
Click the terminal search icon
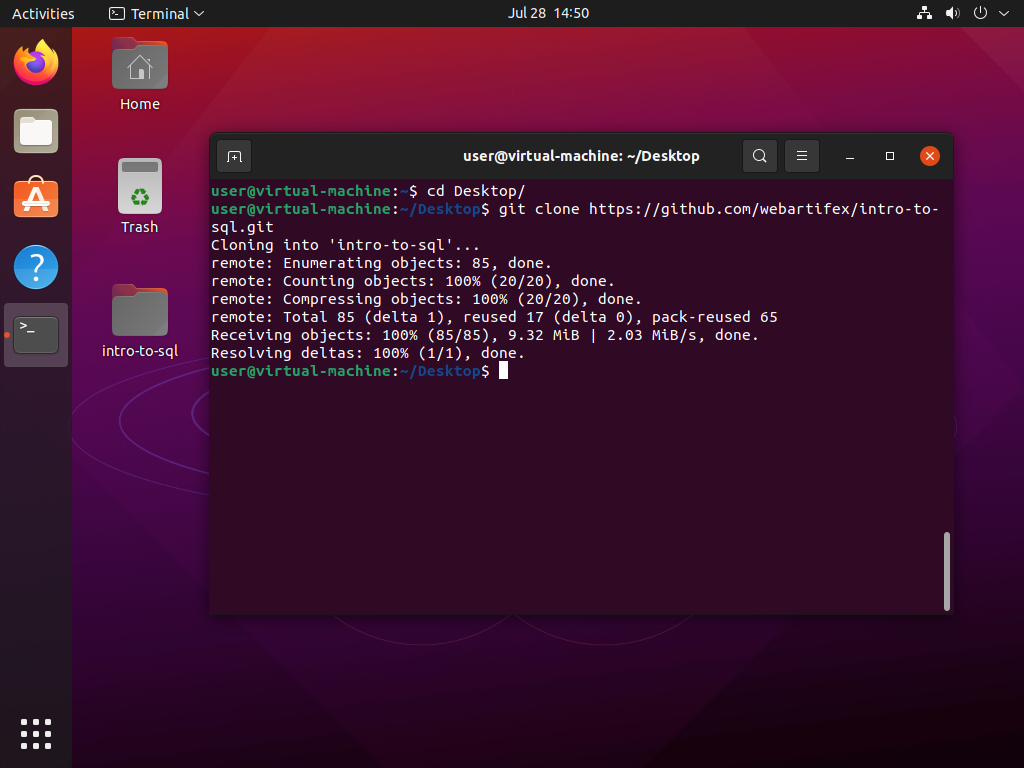(x=760, y=156)
